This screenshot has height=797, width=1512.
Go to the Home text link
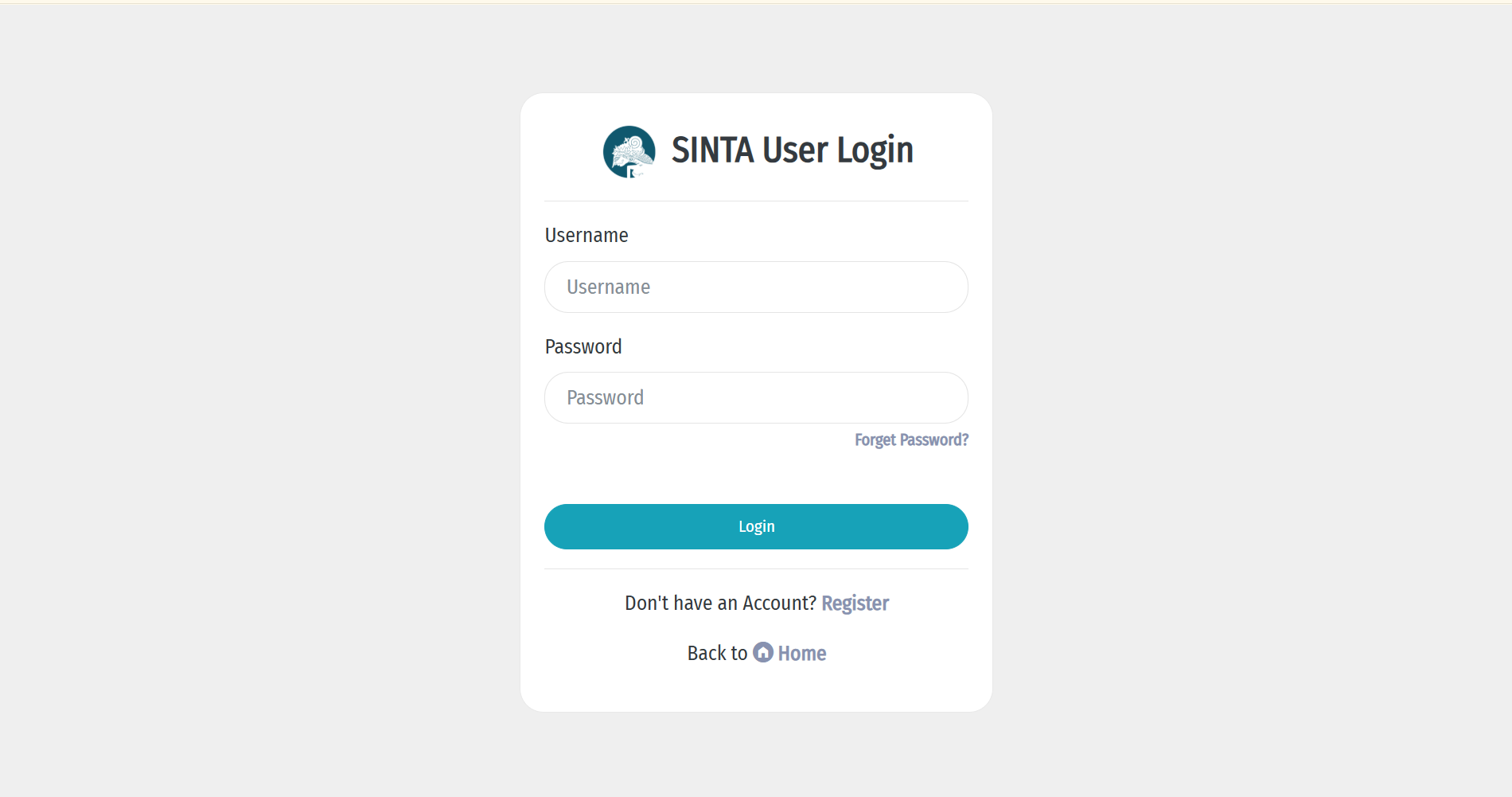pos(802,654)
